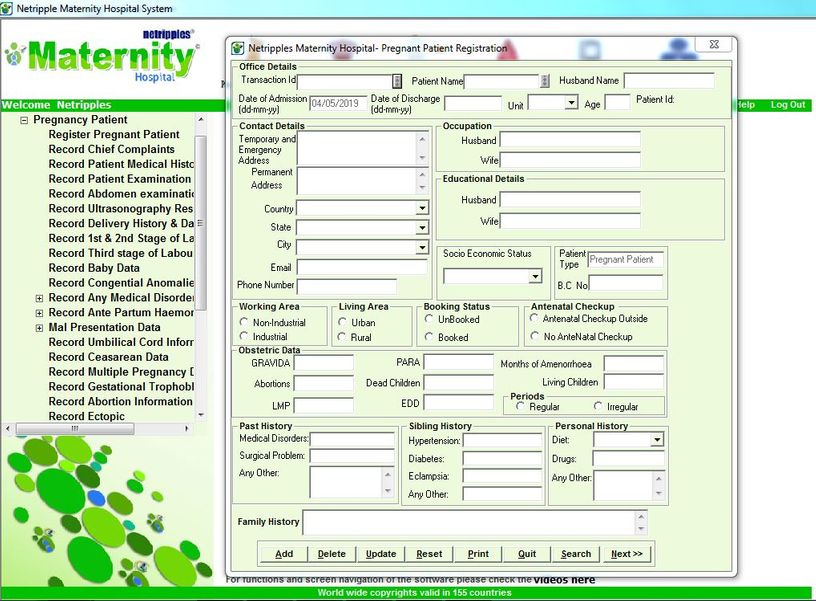This screenshot has height=601, width=816.
Task: Click the sidebar vertical scrollbar thumb
Action: pyautogui.click(x=201, y=222)
